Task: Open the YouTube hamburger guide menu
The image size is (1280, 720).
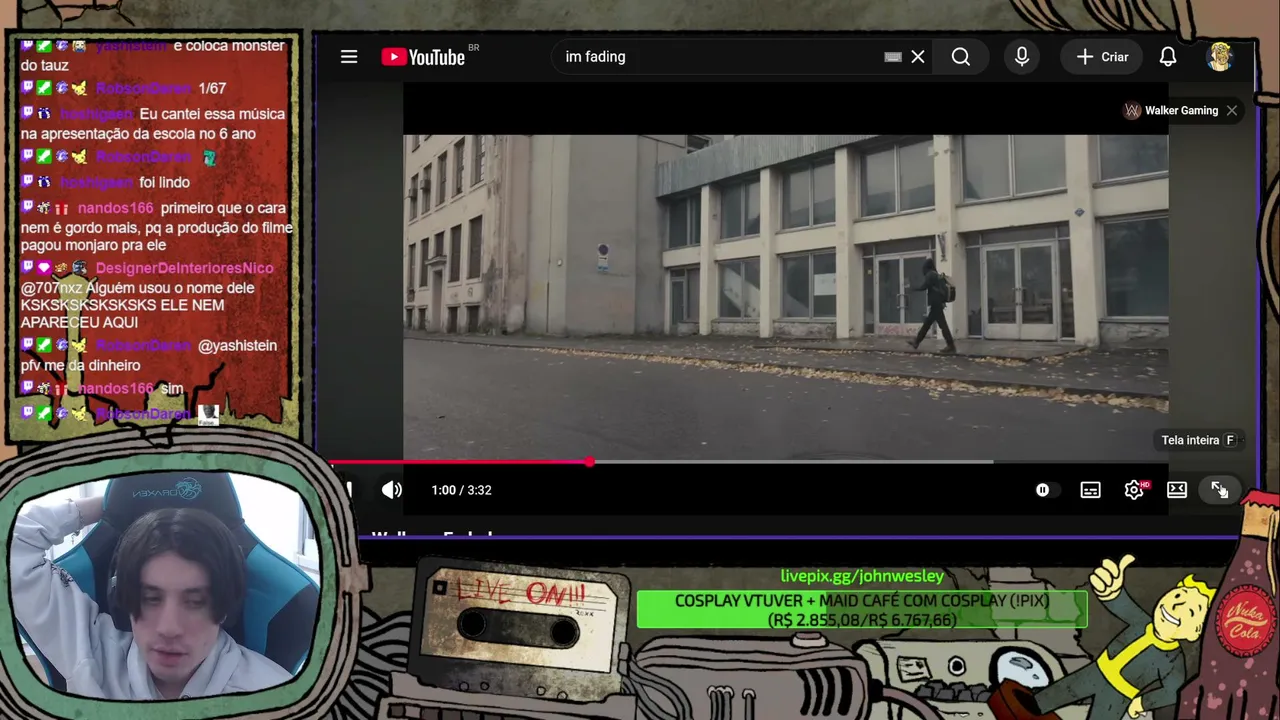Action: coord(349,57)
